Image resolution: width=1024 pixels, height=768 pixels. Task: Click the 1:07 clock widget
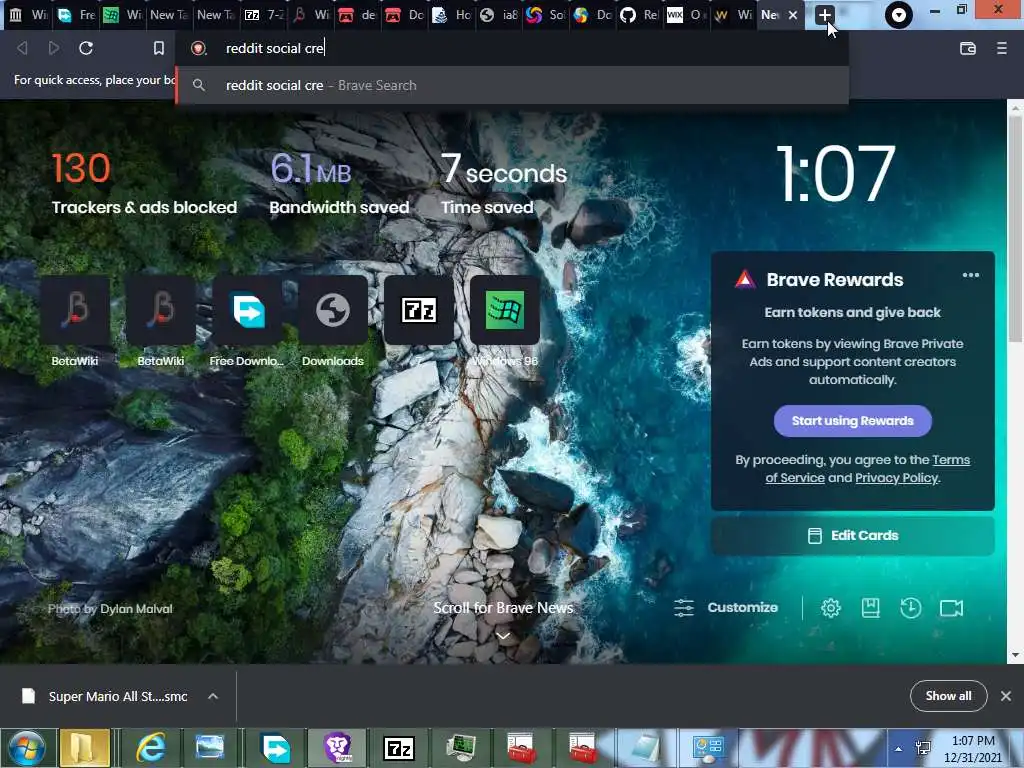click(836, 174)
